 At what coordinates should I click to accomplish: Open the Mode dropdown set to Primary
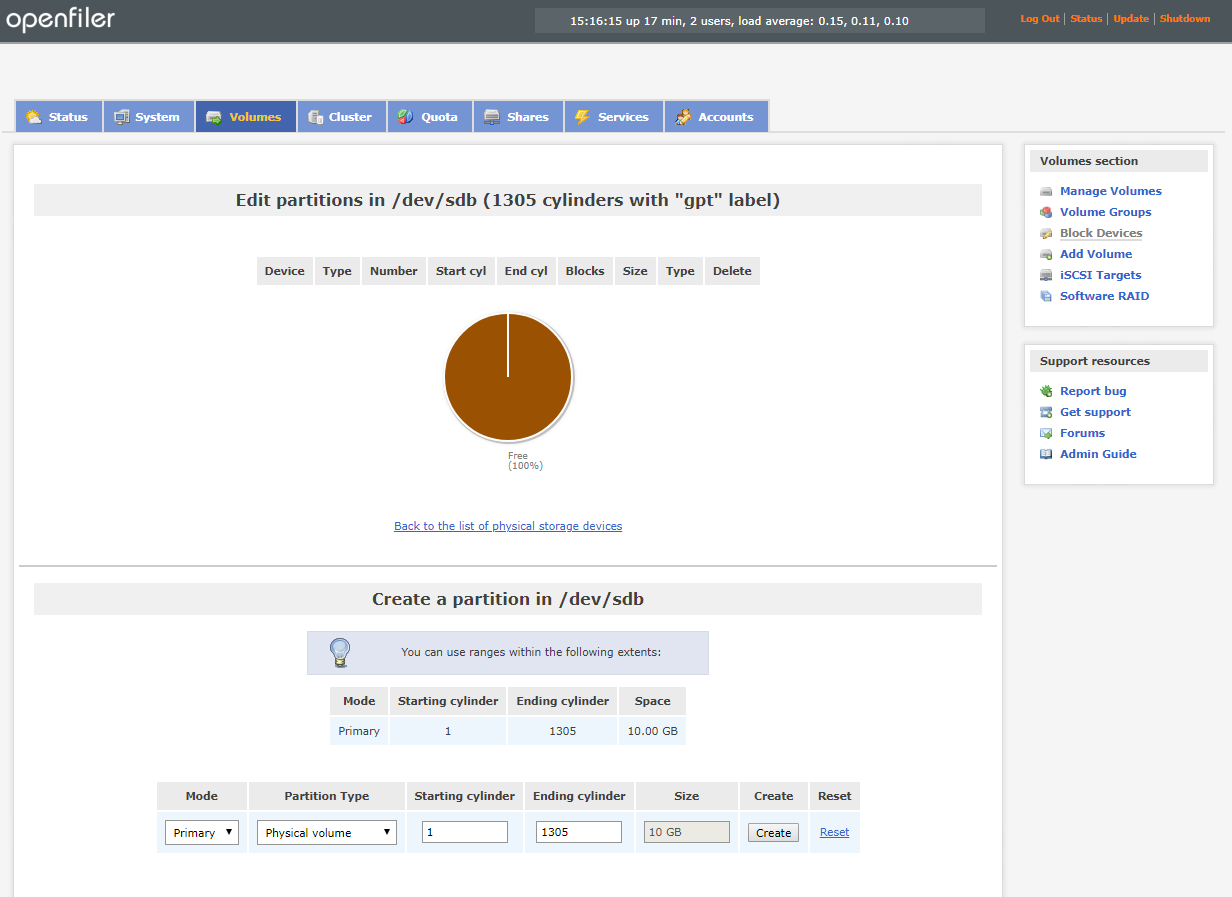(202, 833)
